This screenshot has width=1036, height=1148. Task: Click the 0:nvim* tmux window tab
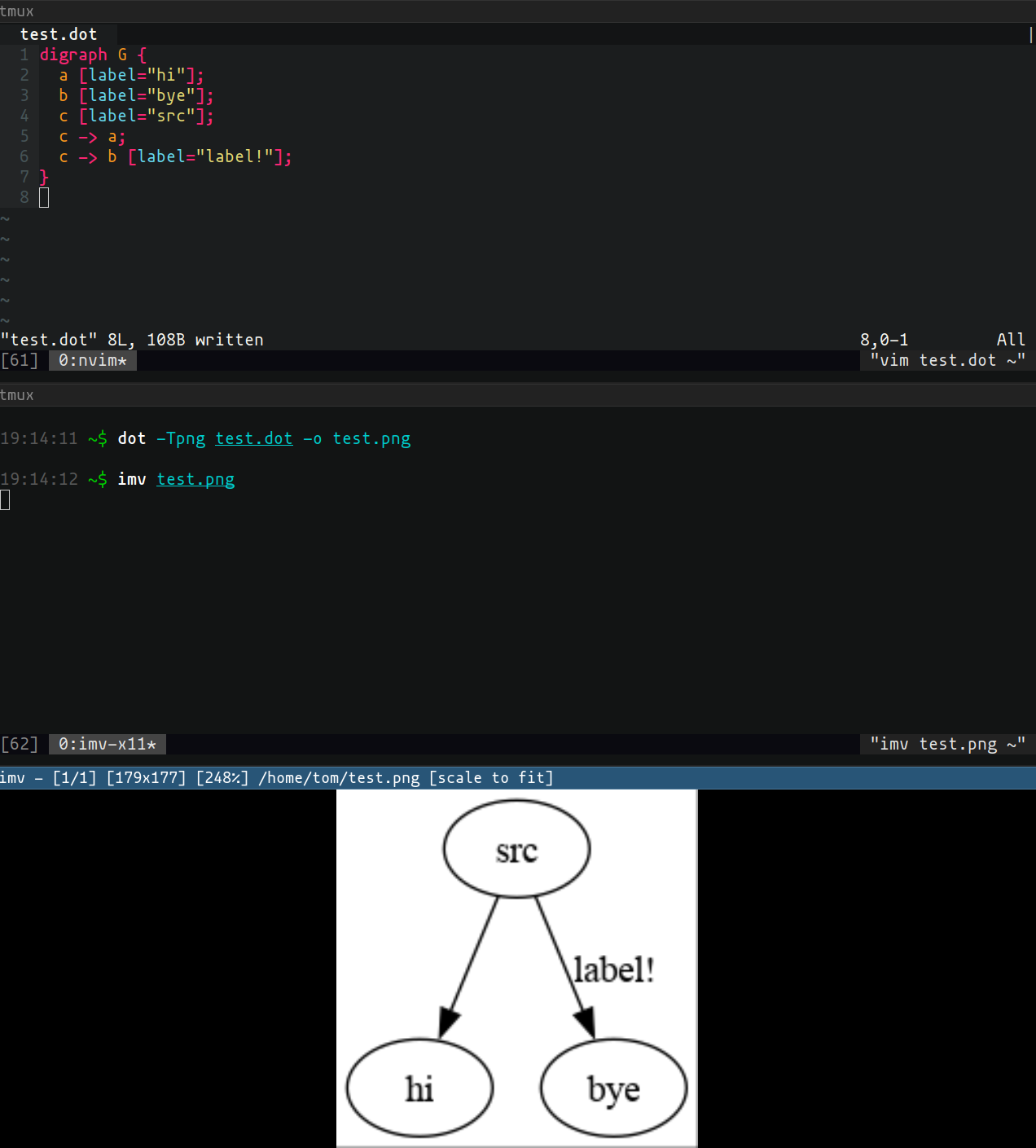[x=92, y=360]
